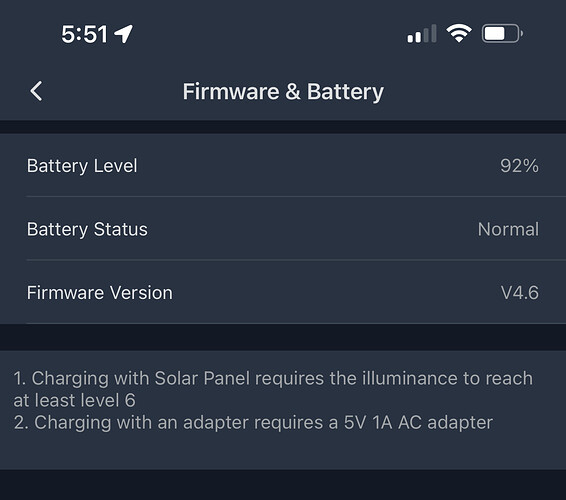
Task: Tap the Solar Panel charging note
Action: tap(273, 389)
